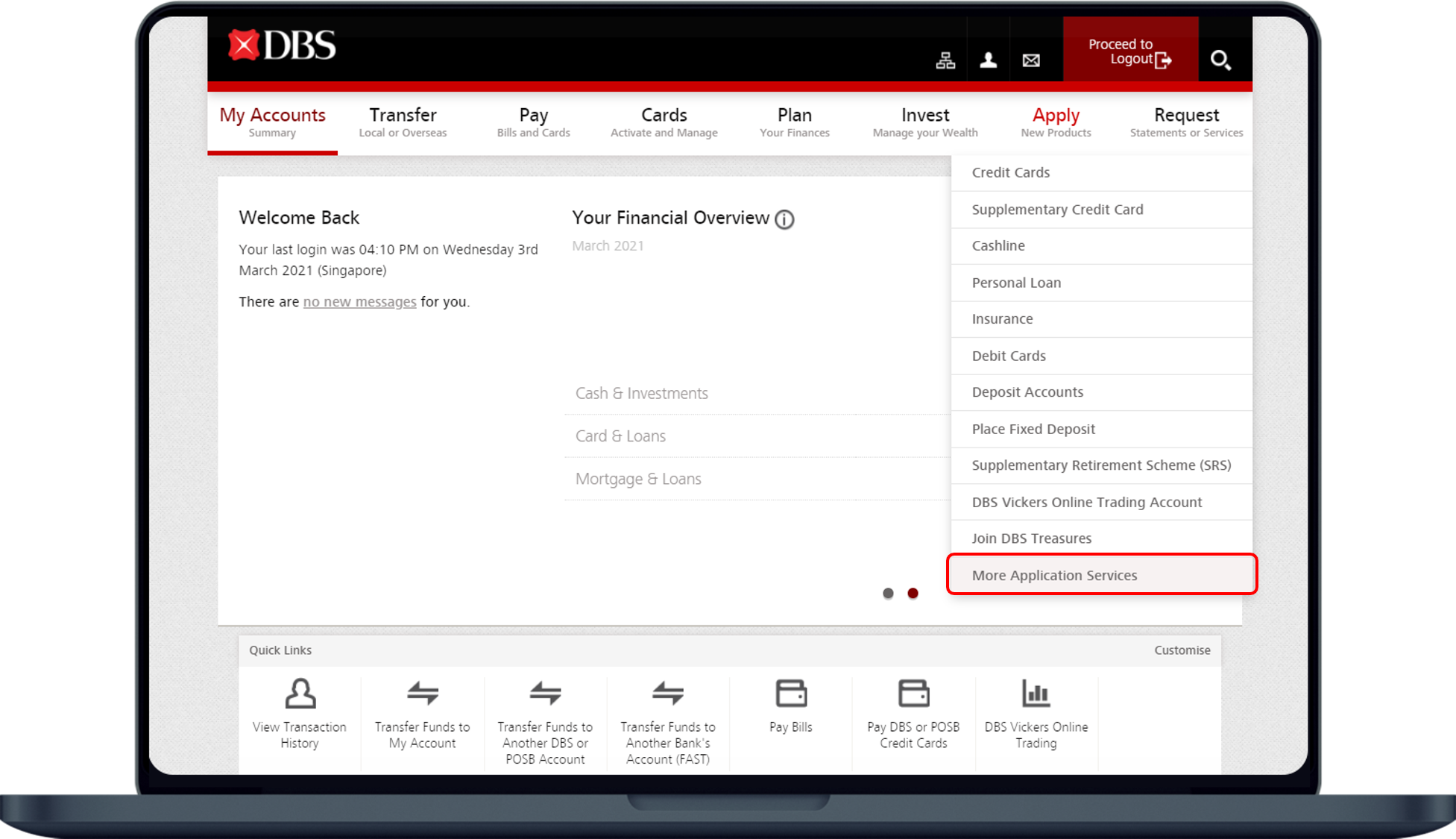The image size is (1456, 839).
Task: Select Personal Loan menu entry
Action: (1102, 283)
